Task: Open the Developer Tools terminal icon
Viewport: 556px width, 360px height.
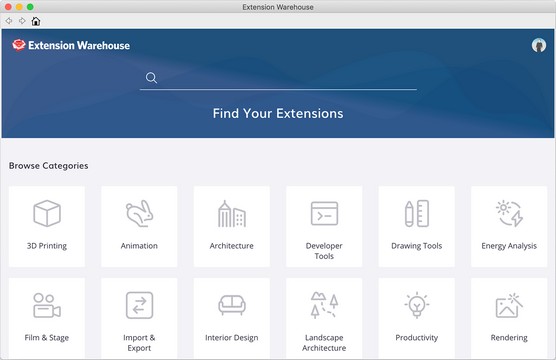Action: 324,214
